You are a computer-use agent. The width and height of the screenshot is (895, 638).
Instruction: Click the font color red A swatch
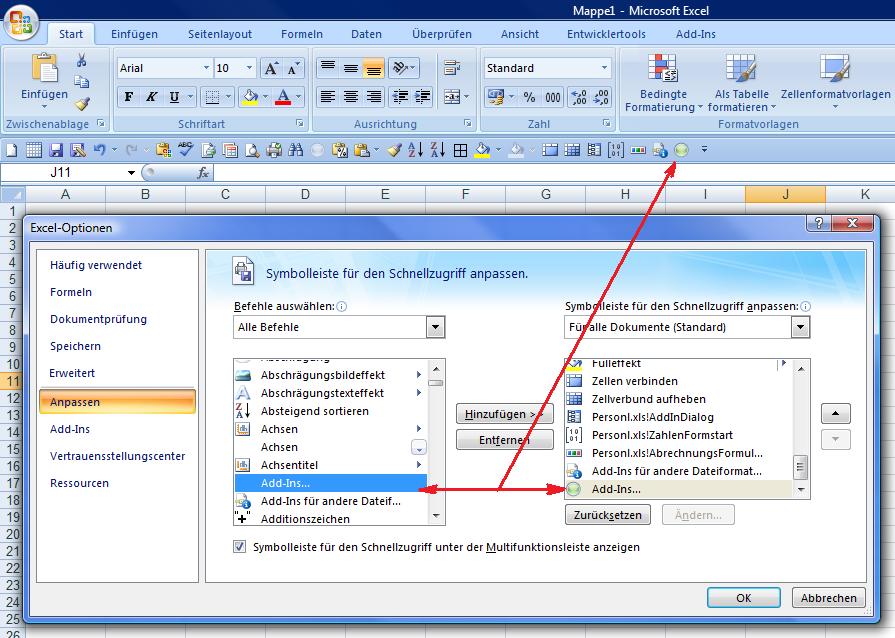282,97
